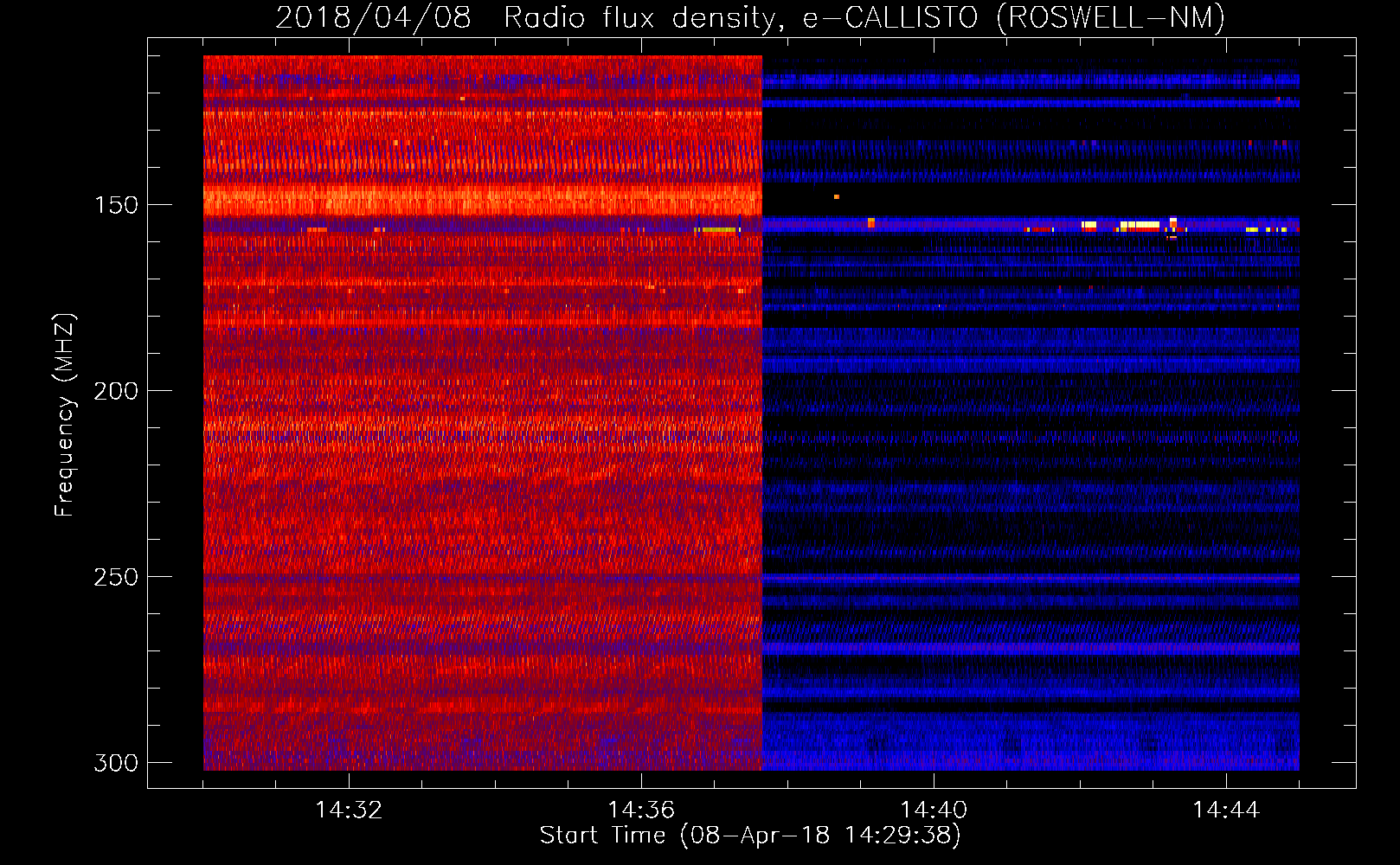Click the 300 frequency tick label
Screen dimensions: 1400x865
tap(116, 763)
